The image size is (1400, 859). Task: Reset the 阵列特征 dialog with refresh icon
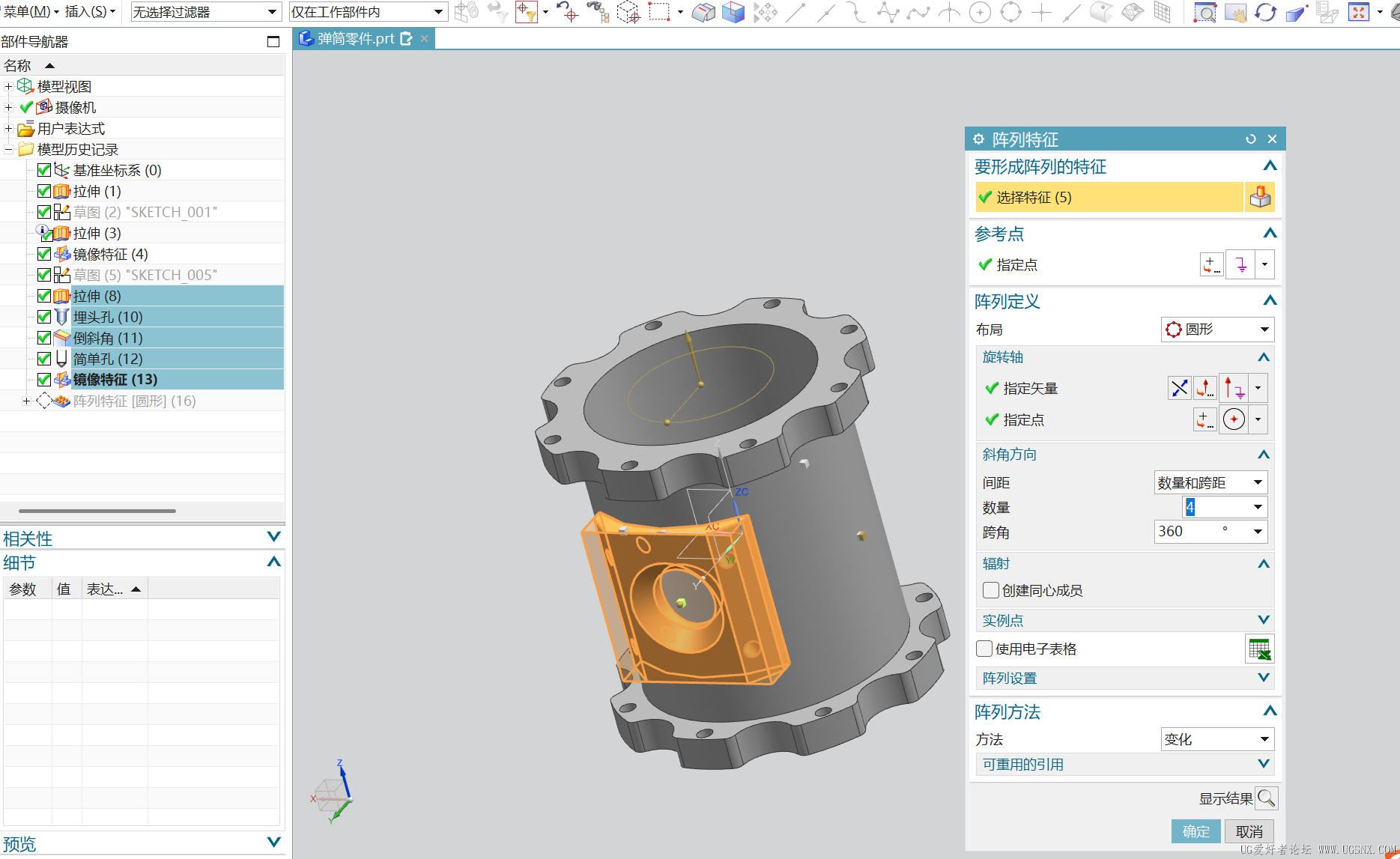(1250, 139)
